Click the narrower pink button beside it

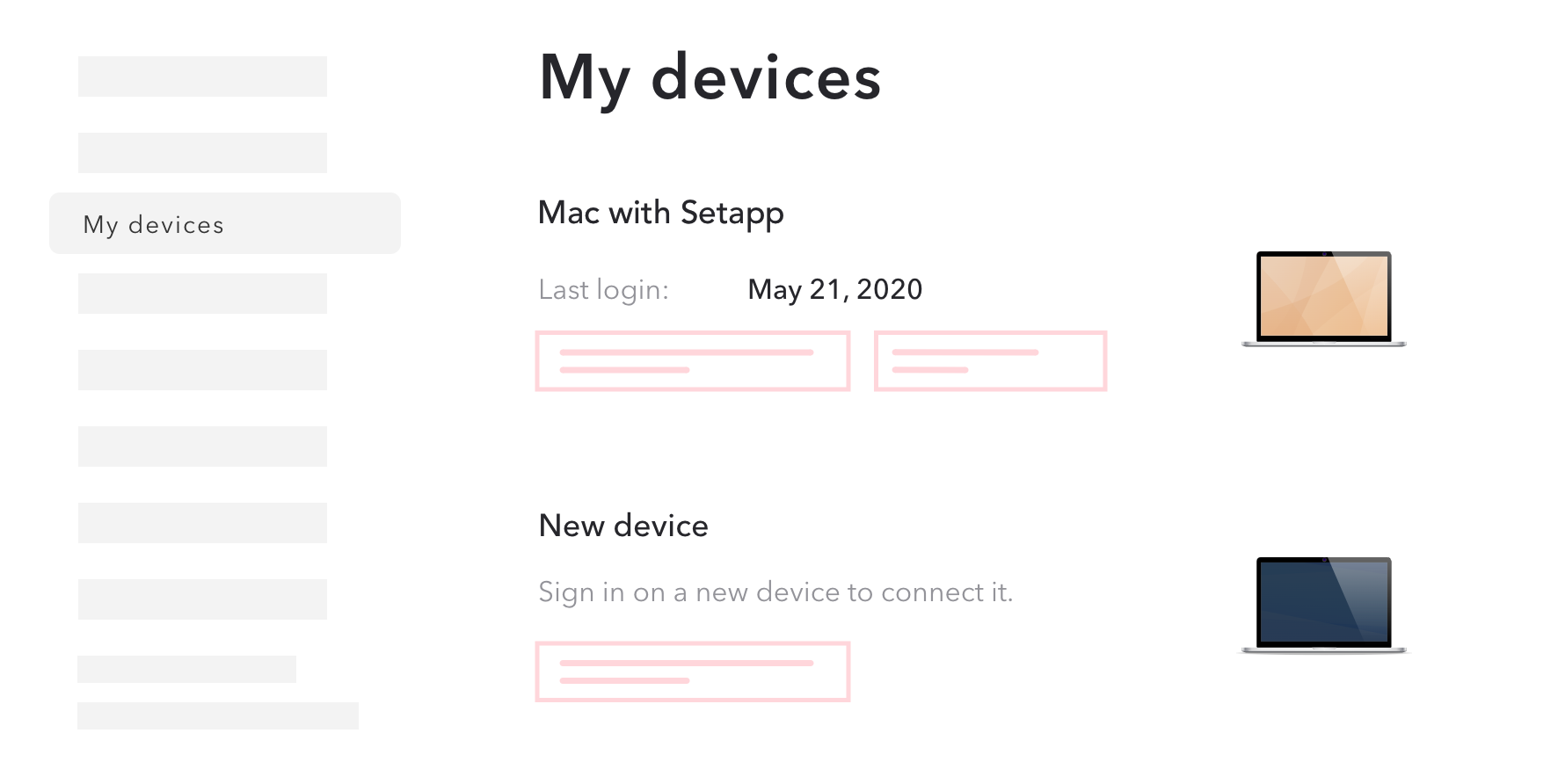[990, 361]
